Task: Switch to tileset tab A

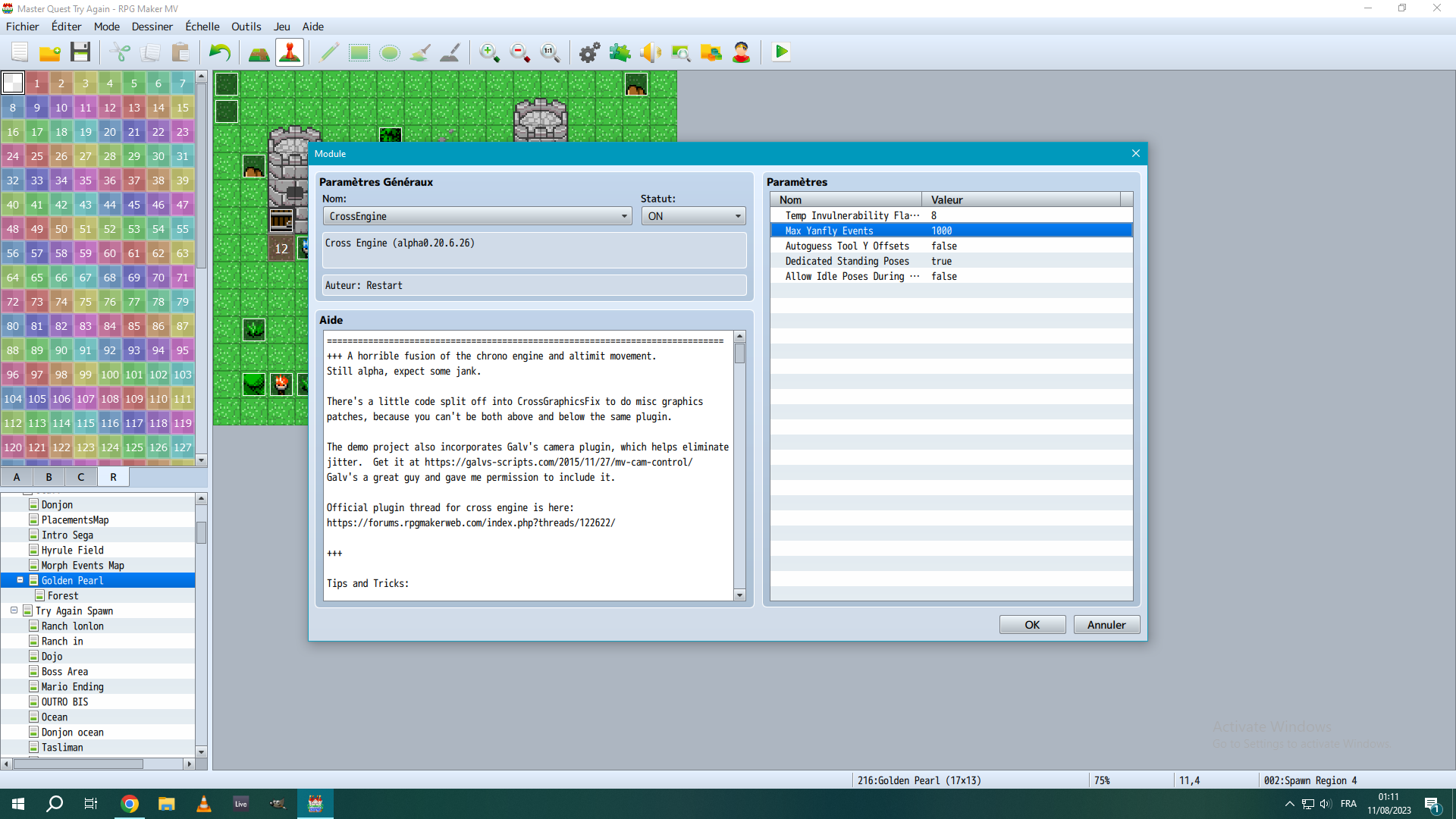Action: click(17, 477)
